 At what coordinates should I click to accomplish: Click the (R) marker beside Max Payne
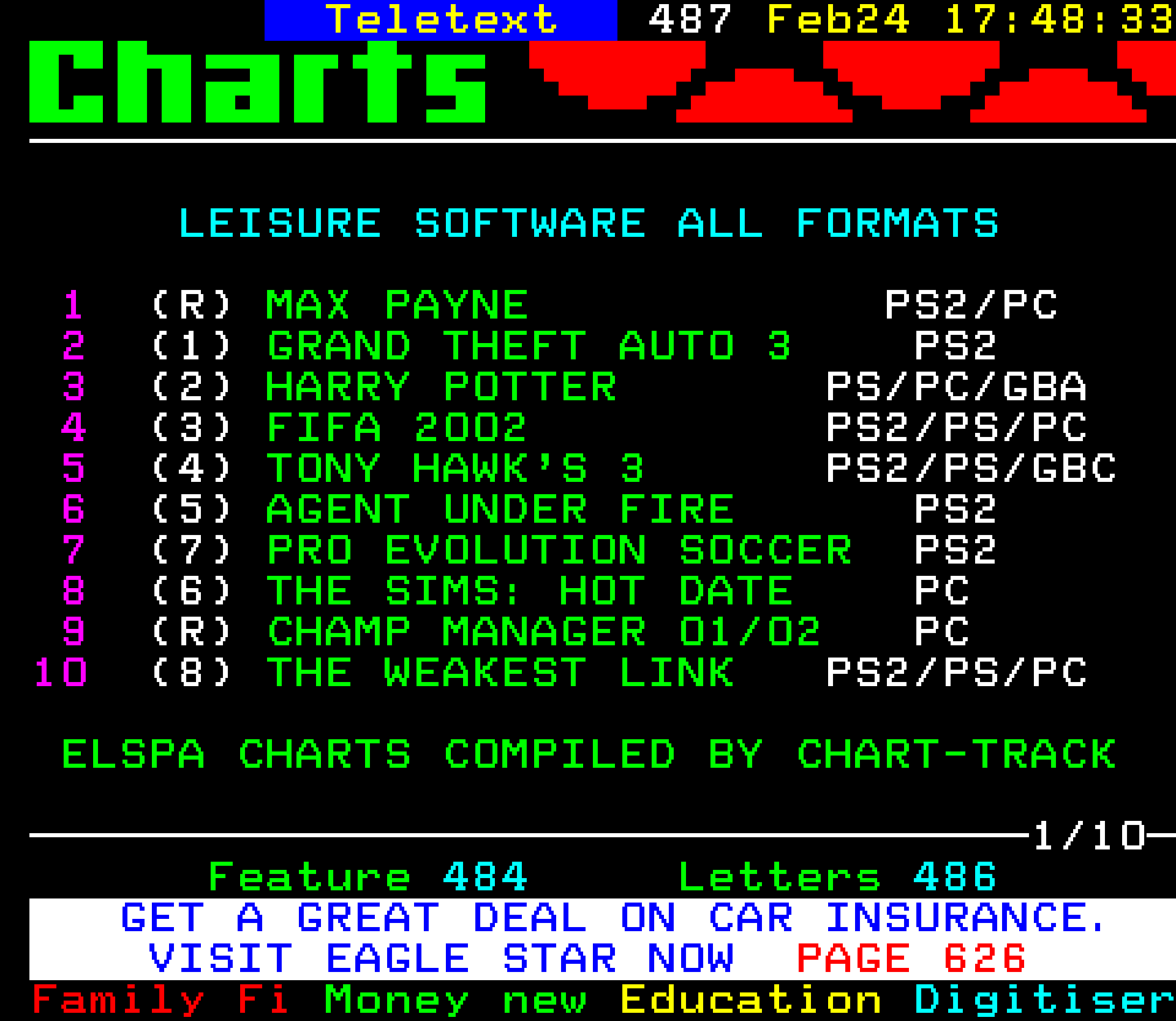[192, 305]
